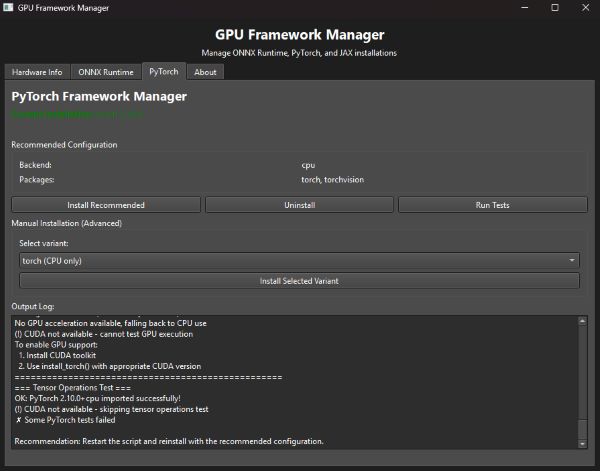Viewport: 600px width, 471px height.
Task: Click the Uninstall button
Action: (299, 205)
